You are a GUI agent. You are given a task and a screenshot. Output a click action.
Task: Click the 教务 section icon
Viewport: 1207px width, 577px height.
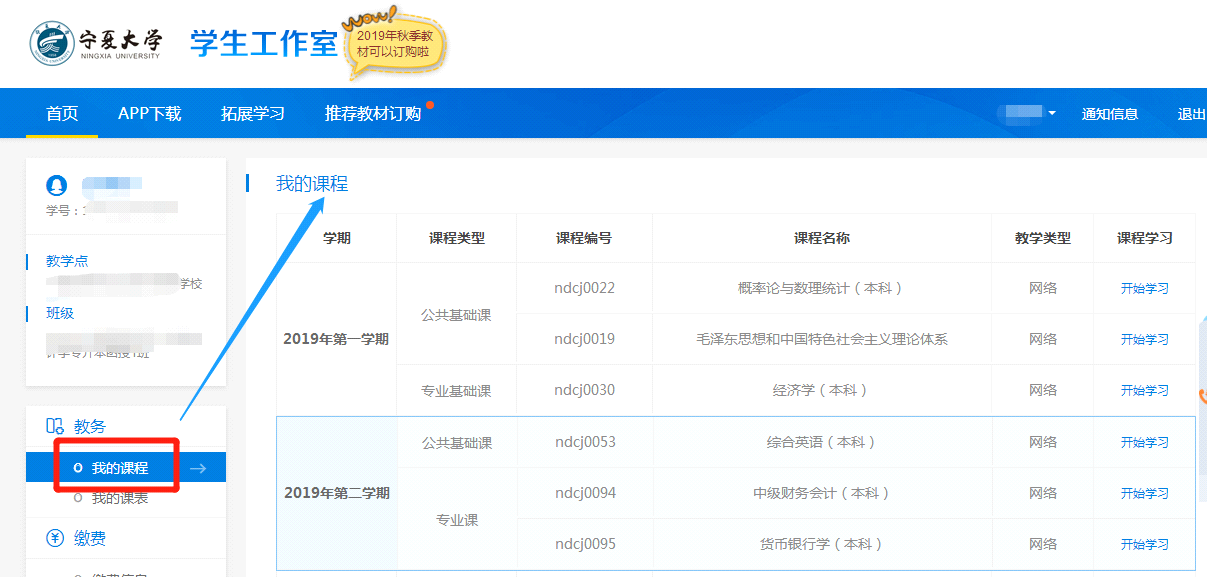click(55, 427)
